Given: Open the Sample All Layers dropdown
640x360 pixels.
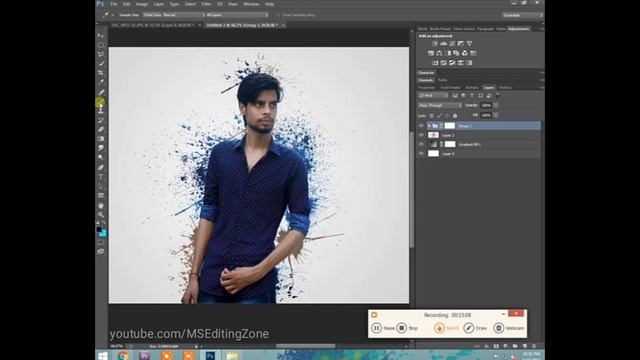Looking at the screenshot, I should click(x=237, y=15).
